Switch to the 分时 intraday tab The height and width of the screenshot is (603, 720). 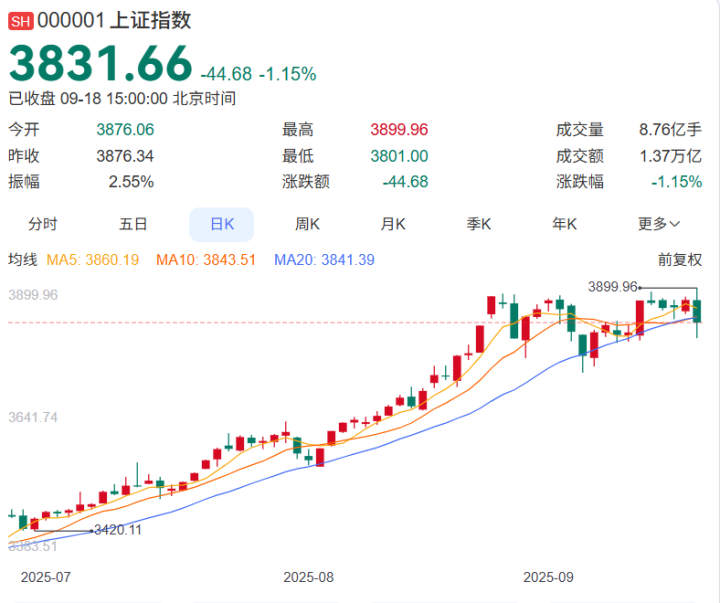(x=43, y=224)
